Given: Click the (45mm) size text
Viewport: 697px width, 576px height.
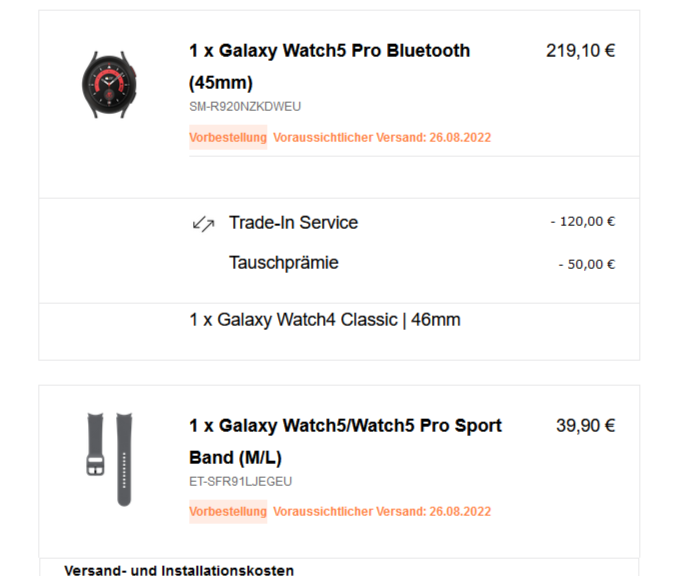Looking at the screenshot, I should click(221, 82).
